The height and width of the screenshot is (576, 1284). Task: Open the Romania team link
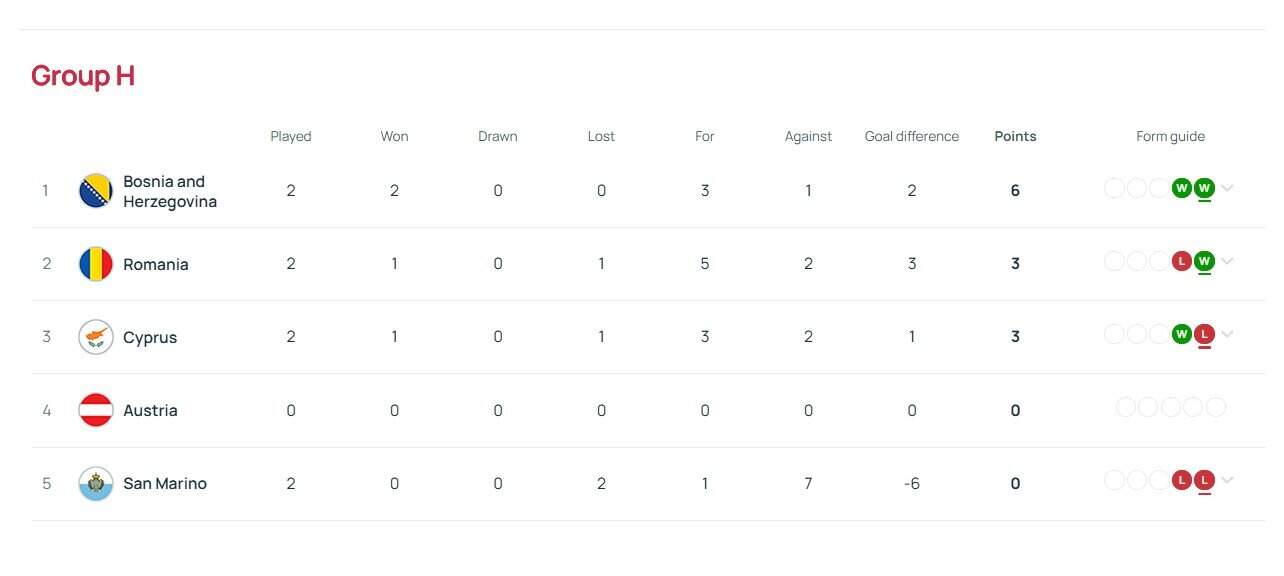pyautogui.click(x=156, y=264)
